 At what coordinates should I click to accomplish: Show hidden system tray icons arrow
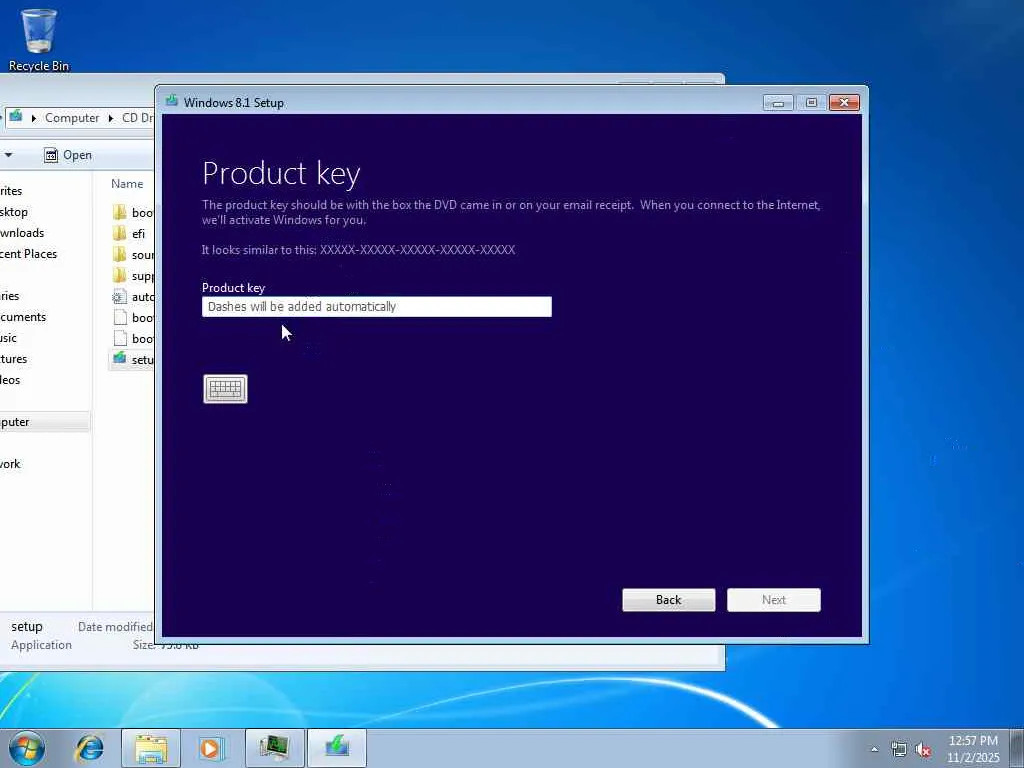(874, 749)
